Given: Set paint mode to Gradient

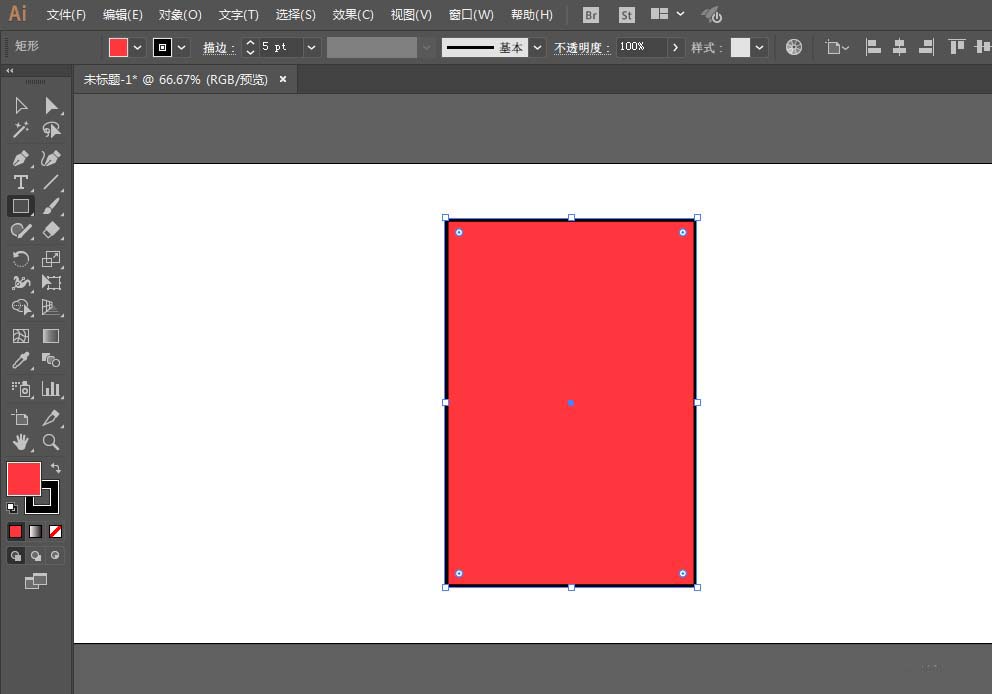Looking at the screenshot, I should coord(35,531).
